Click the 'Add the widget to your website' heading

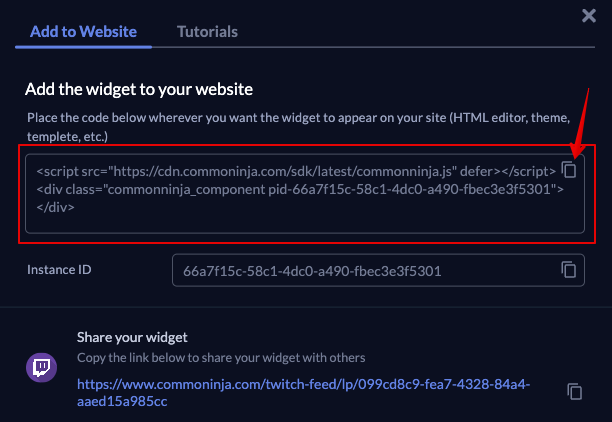139,90
